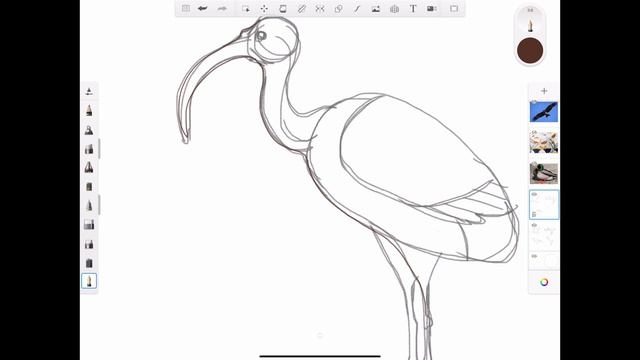Add text with the T tool
Image resolution: width=640 pixels, height=360 pixels.
point(413,8)
